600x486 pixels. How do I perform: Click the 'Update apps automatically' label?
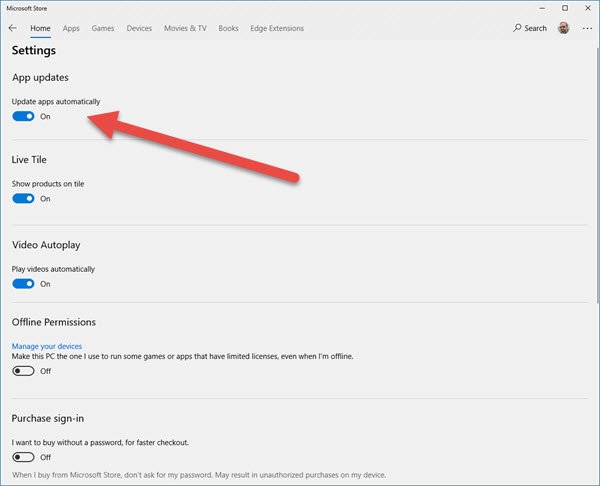(56, 101)
